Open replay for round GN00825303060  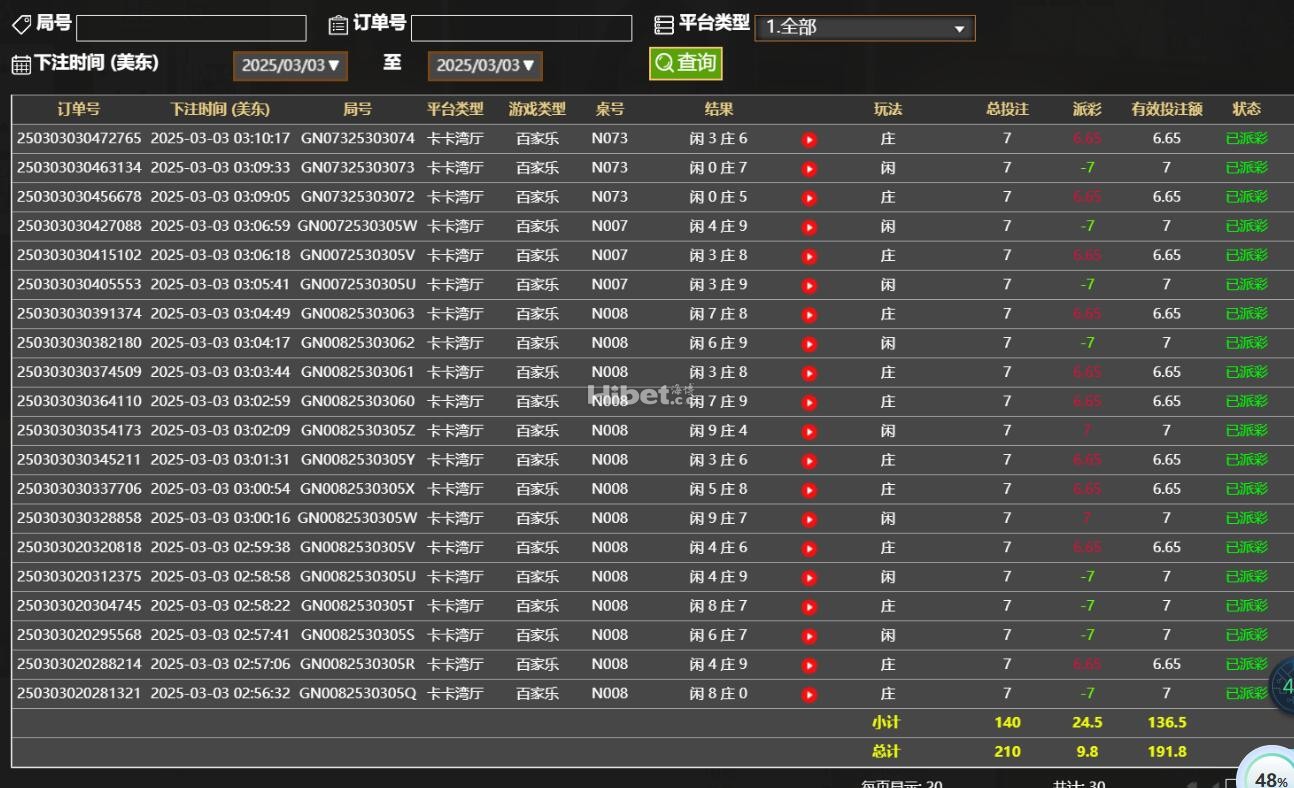[809, 403]
